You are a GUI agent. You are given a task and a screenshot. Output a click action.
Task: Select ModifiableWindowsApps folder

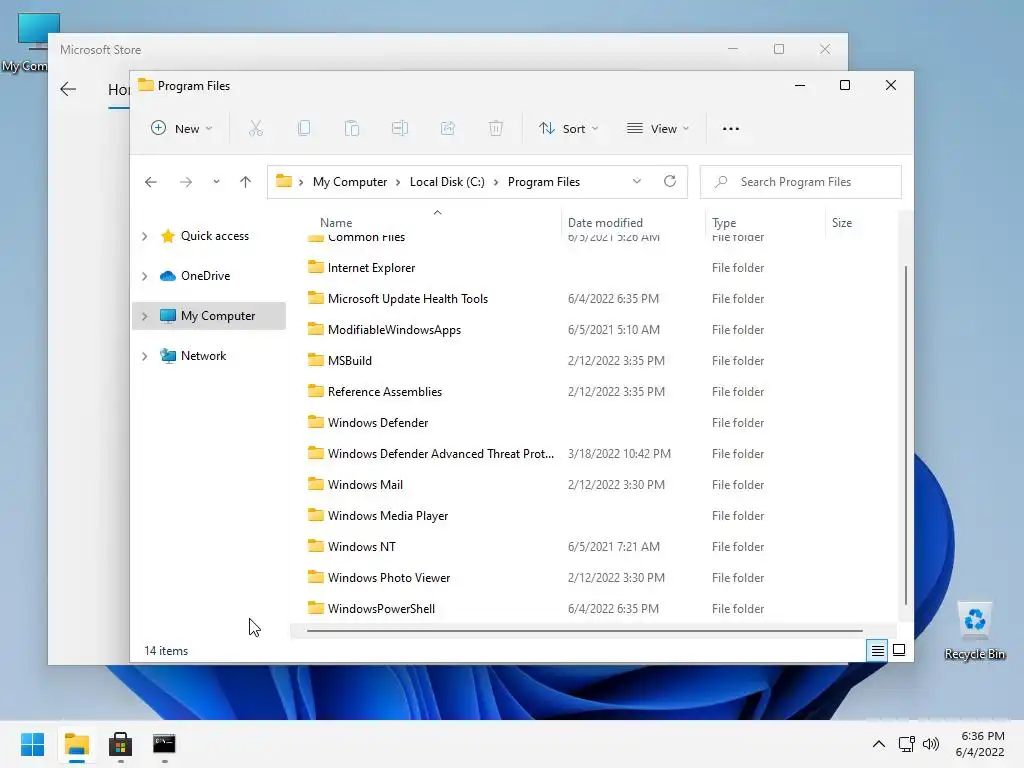[394, 330]
